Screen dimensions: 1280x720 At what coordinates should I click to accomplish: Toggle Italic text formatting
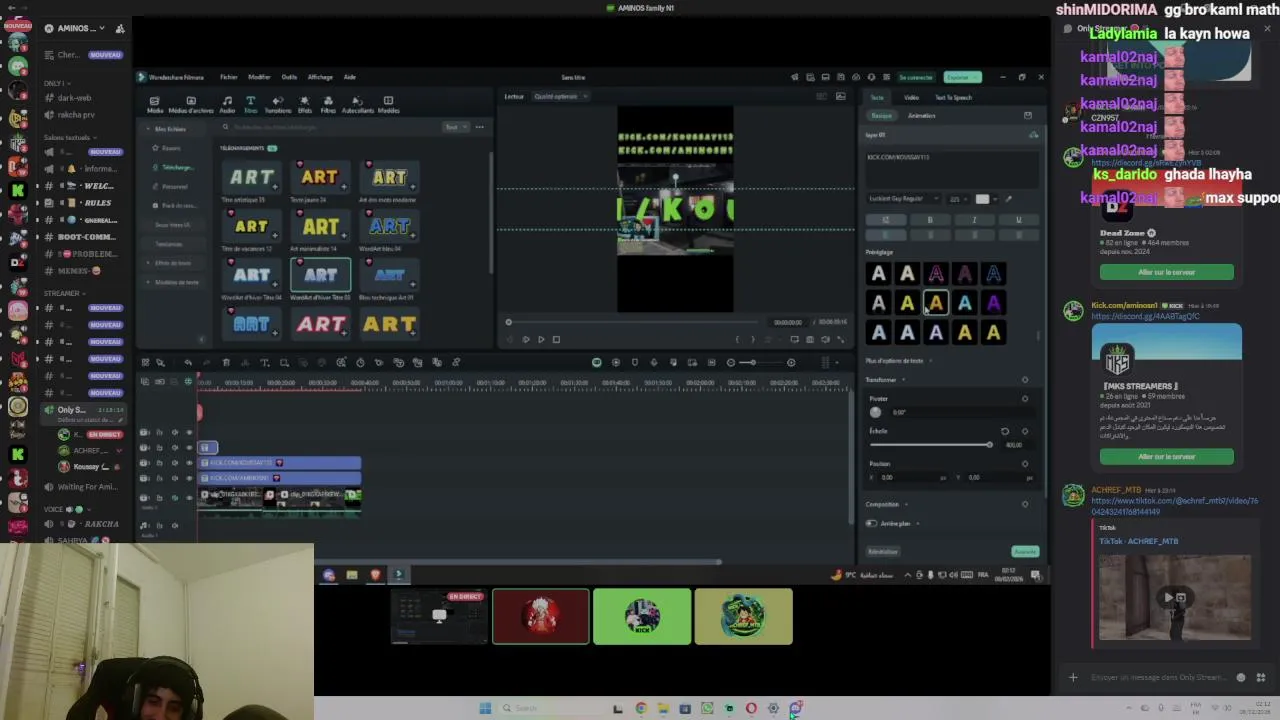pyautogui.click(x=974, y=220)
